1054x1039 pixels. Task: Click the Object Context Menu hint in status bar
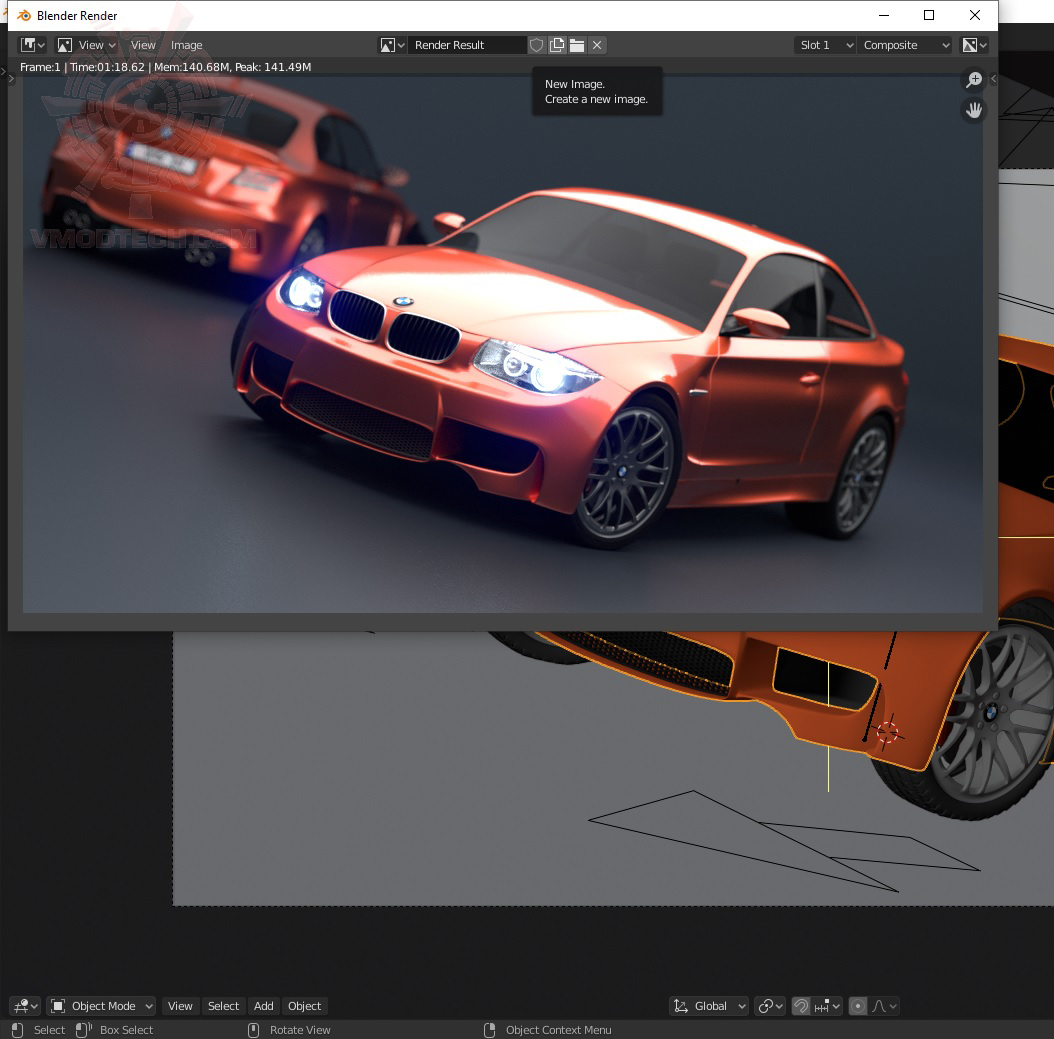(548, 1030)
